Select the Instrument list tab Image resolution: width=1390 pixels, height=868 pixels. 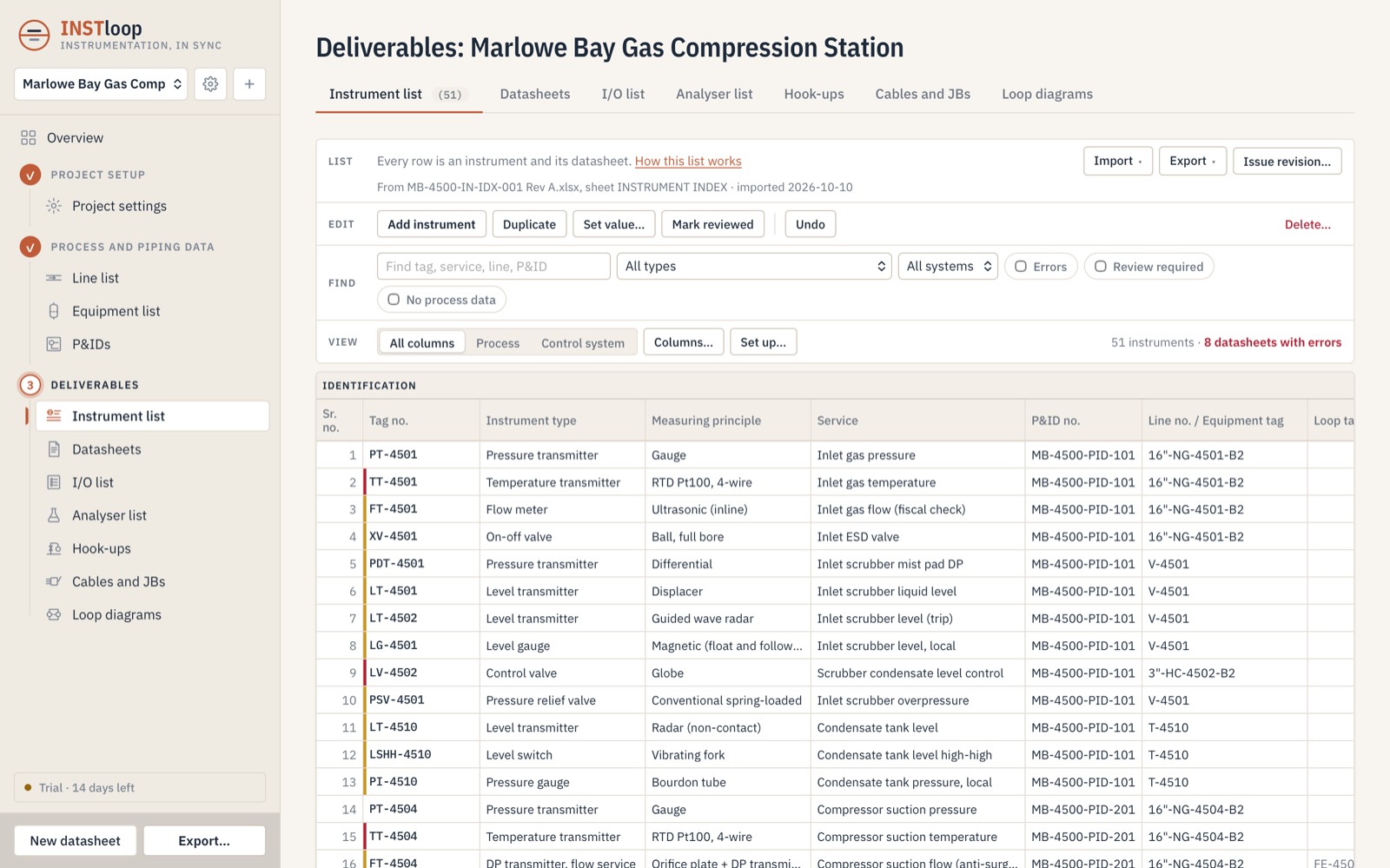point(399,94)
